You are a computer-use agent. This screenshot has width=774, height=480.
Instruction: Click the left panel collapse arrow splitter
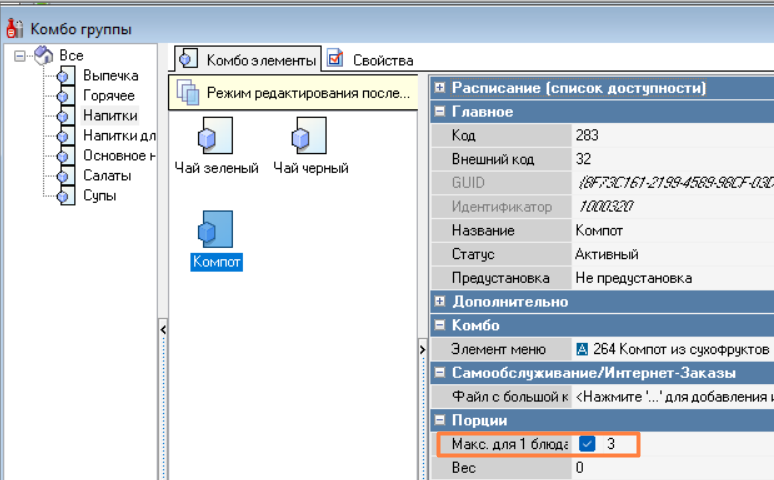point(163,329)
